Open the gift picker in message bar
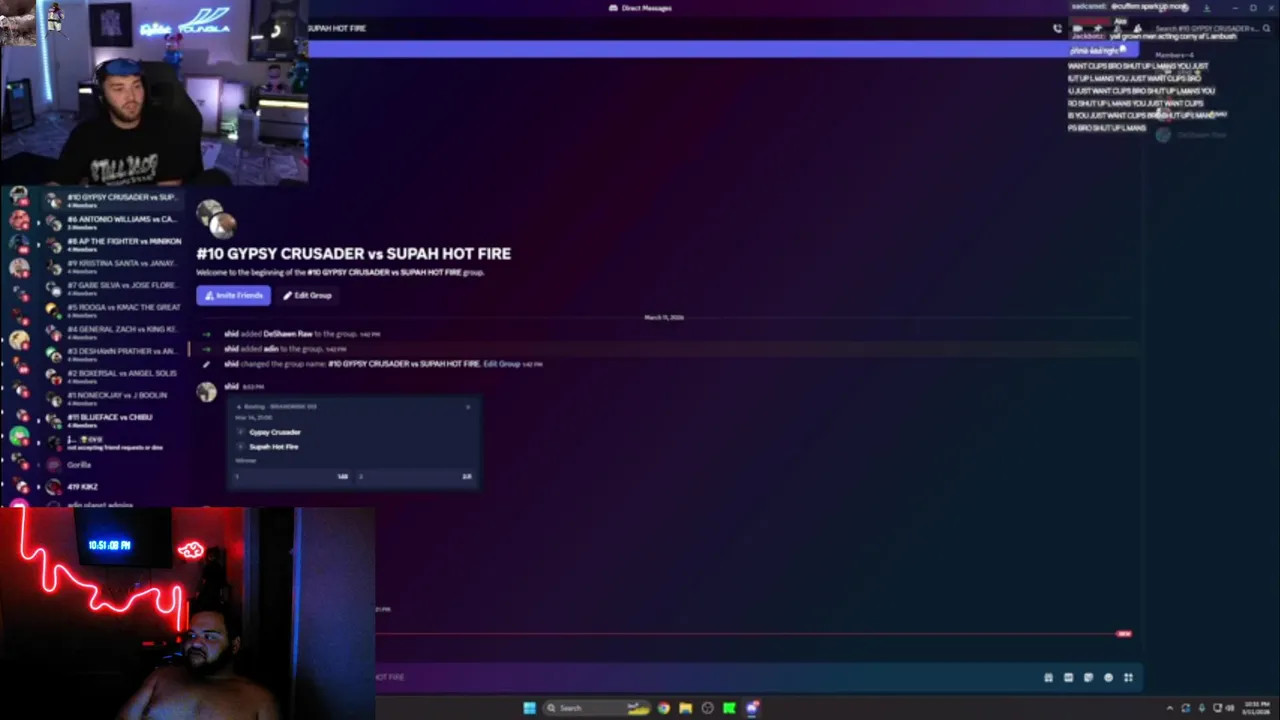 pos(1048,678)
